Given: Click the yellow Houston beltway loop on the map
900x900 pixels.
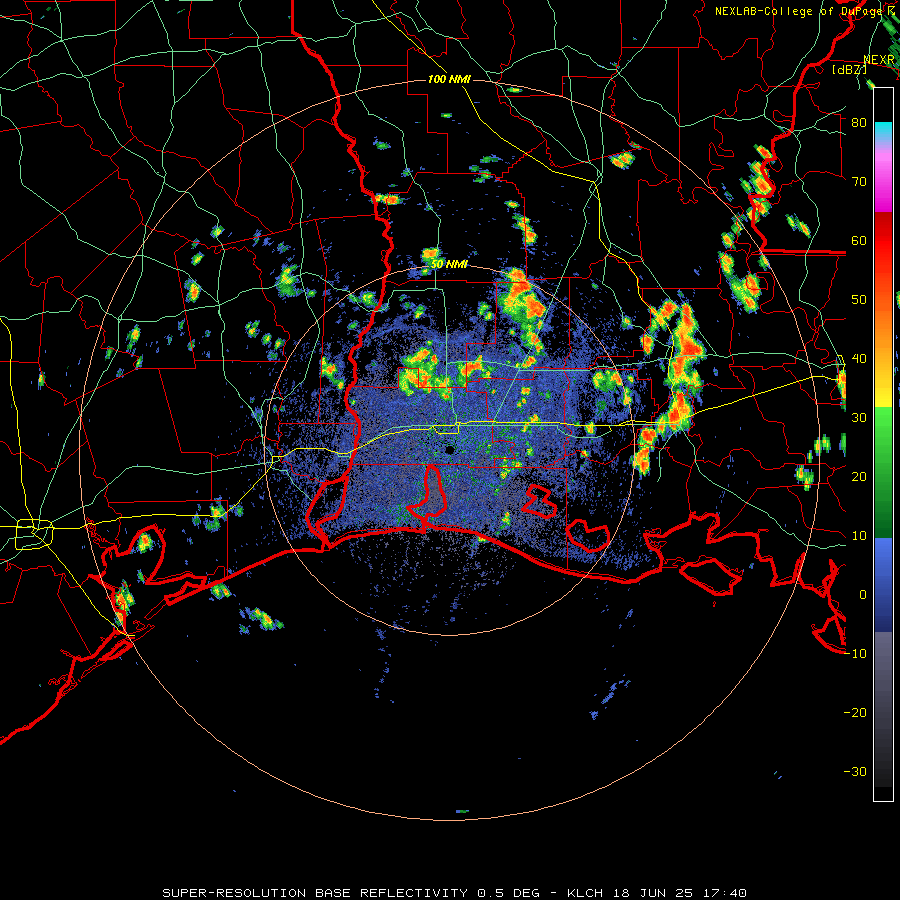Looking at the screenshot, I should (34, 534).
